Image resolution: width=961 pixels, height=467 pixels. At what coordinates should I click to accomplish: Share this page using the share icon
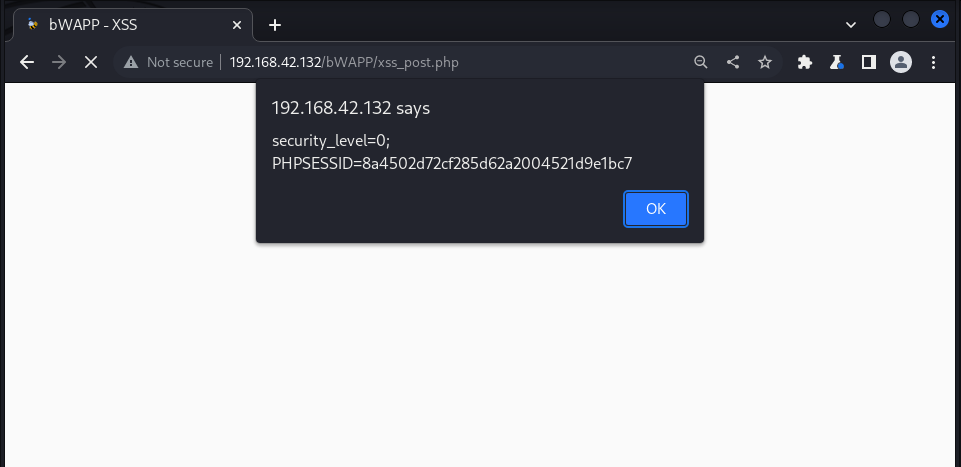(733, 62)
